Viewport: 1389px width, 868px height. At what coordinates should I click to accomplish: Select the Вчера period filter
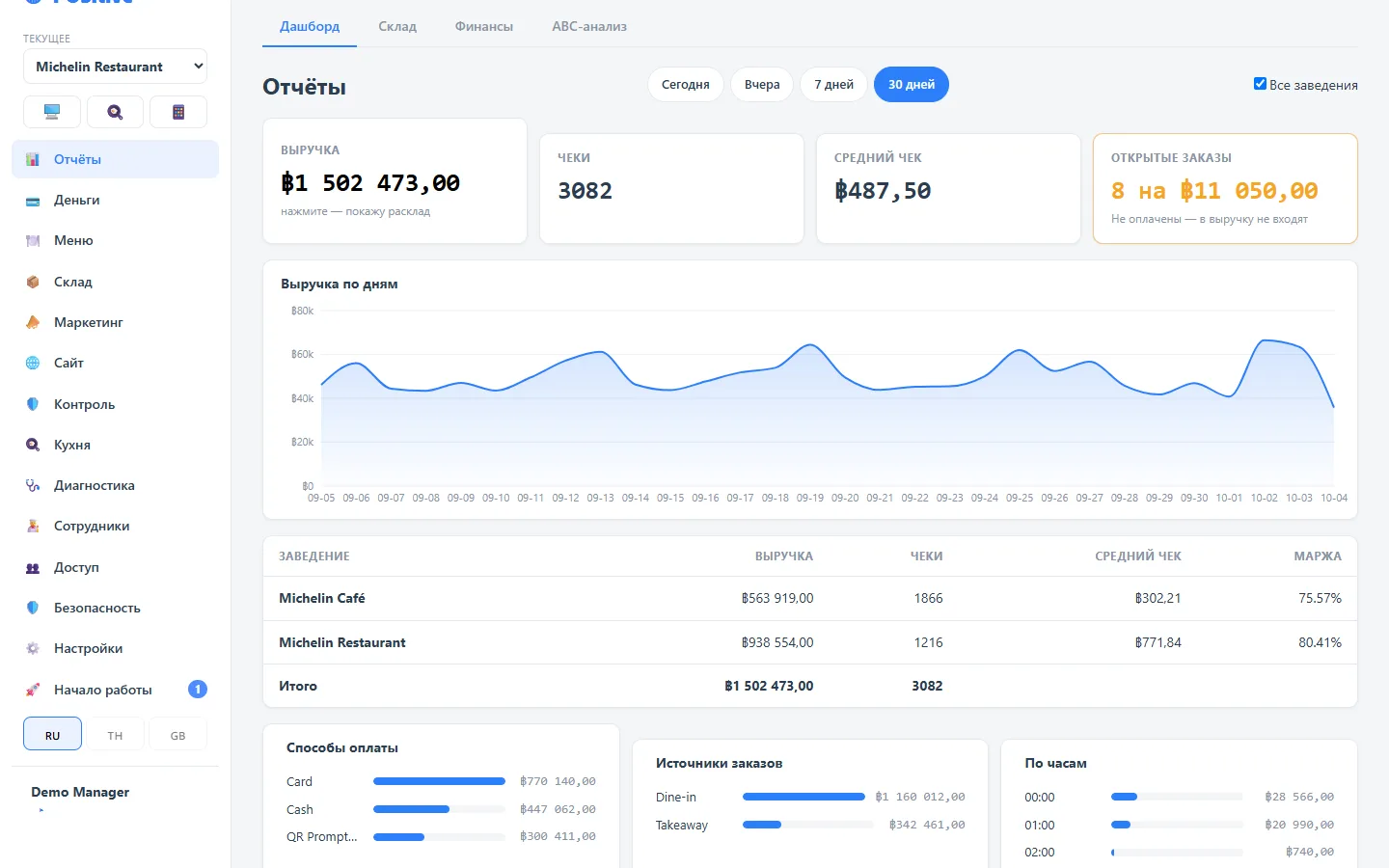762,85
